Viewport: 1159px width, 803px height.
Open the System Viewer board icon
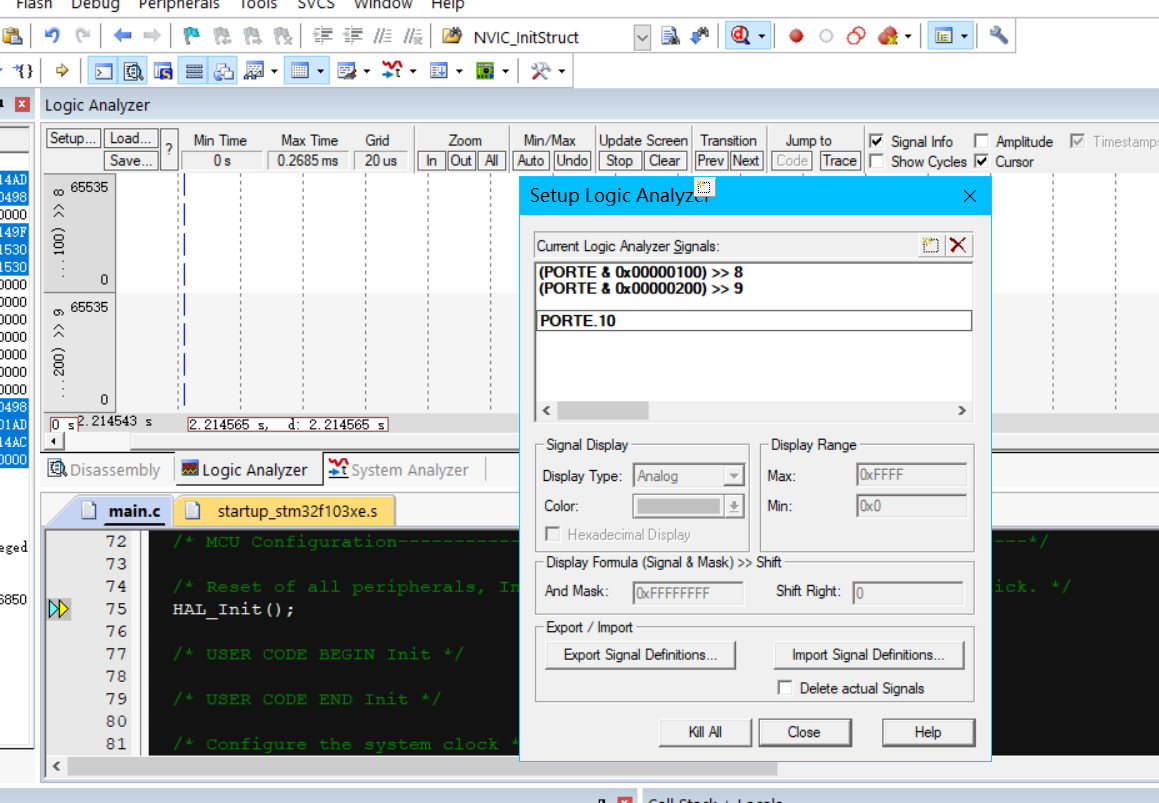[485, 71]
